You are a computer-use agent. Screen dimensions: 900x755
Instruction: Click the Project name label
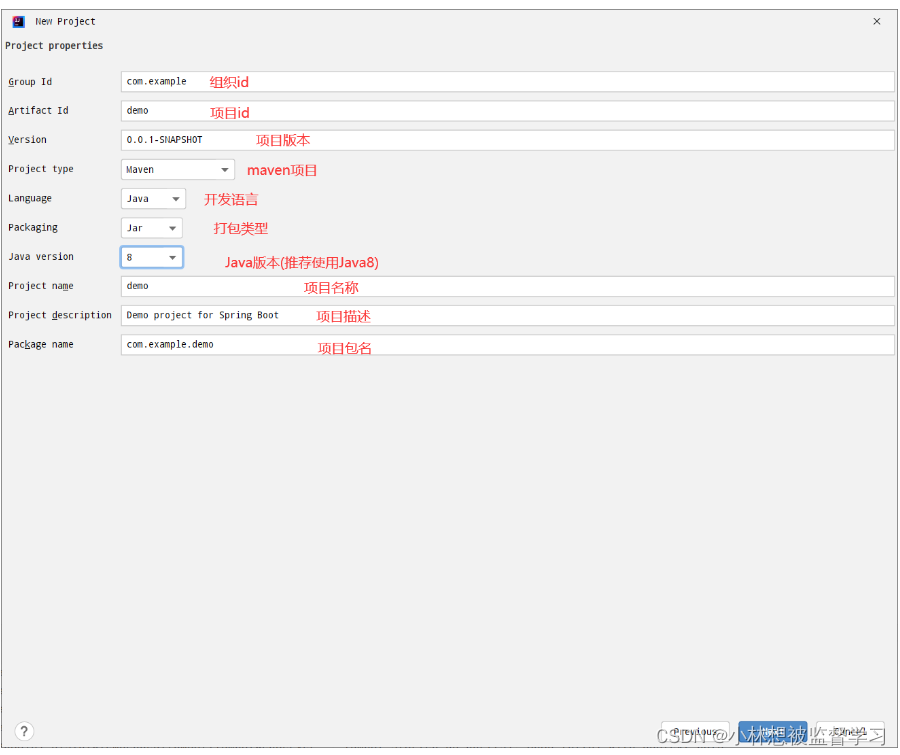[x=41, y=286]
